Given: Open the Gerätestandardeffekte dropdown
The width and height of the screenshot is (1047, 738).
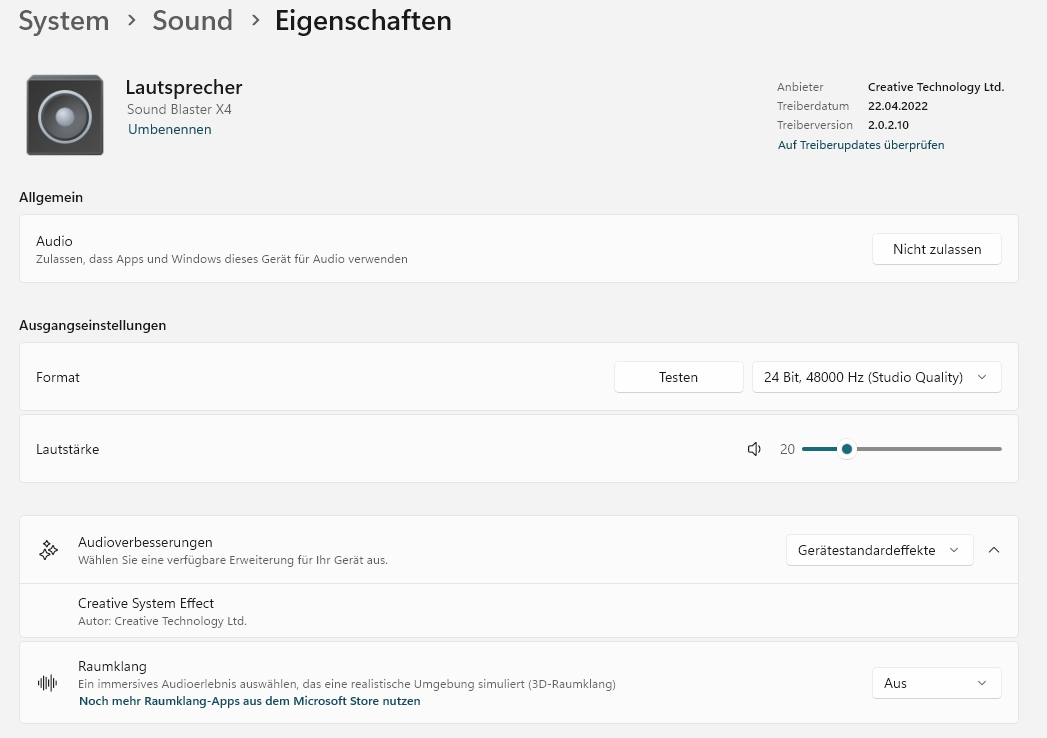Looking at the screenshot, I should (x=879, y=550).
